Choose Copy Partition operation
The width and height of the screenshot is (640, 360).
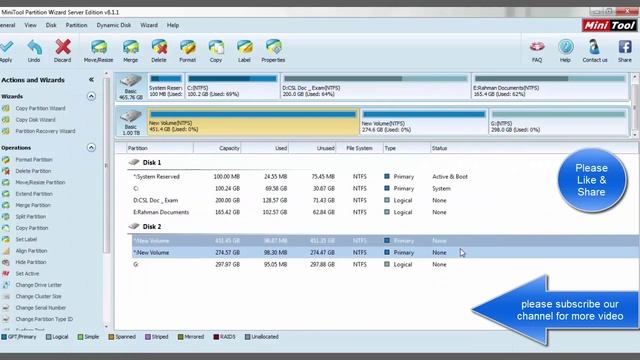tap(32, 228)
